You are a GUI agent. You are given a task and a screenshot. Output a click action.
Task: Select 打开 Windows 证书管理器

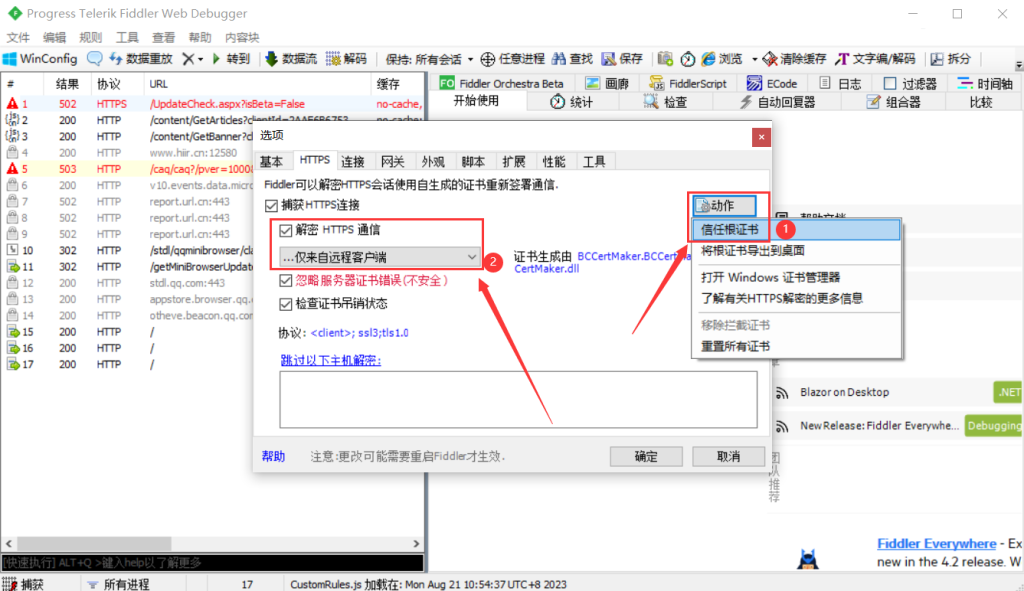pyautogui.click(x=795, y=278)
